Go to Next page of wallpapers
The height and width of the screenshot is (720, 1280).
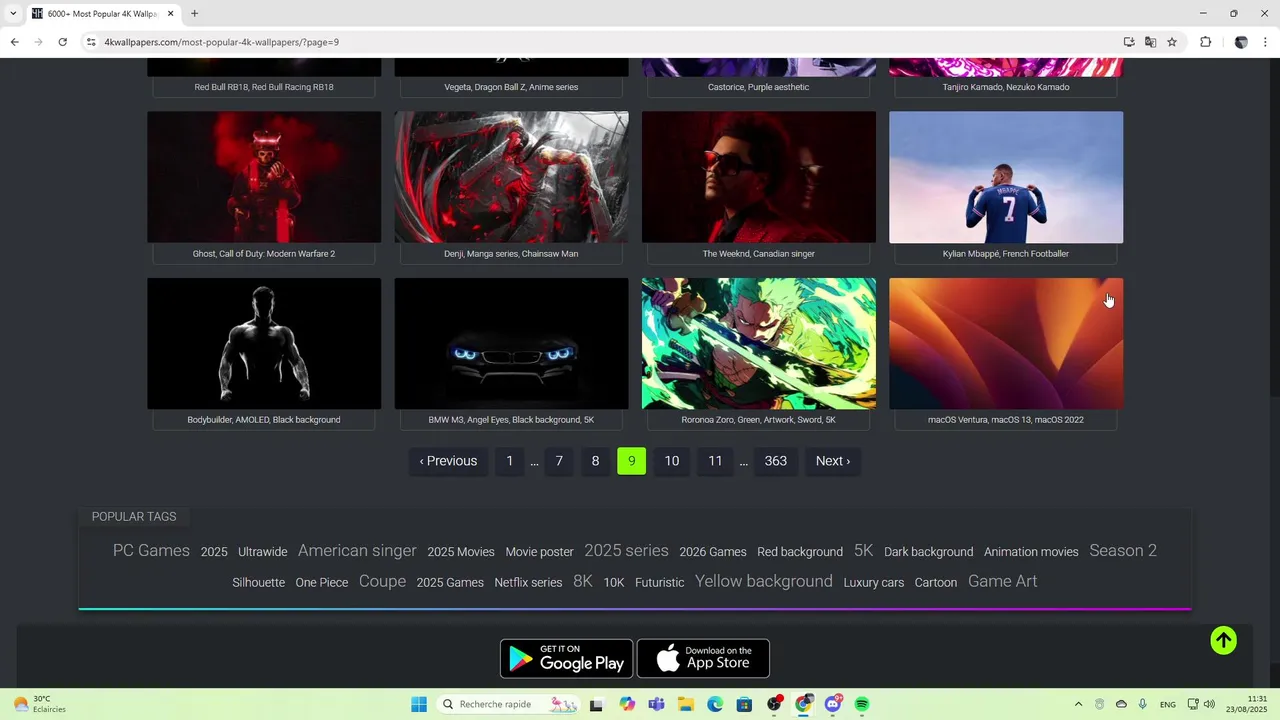pyautogui.click(x=833, y=461)
